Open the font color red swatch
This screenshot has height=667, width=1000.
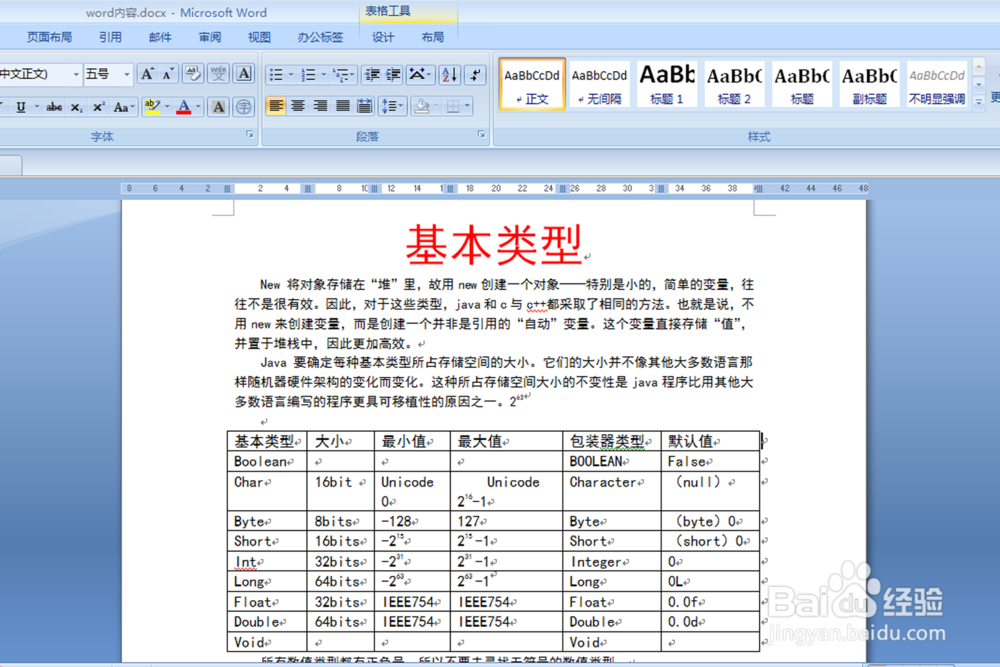click(x=182, y=106)
